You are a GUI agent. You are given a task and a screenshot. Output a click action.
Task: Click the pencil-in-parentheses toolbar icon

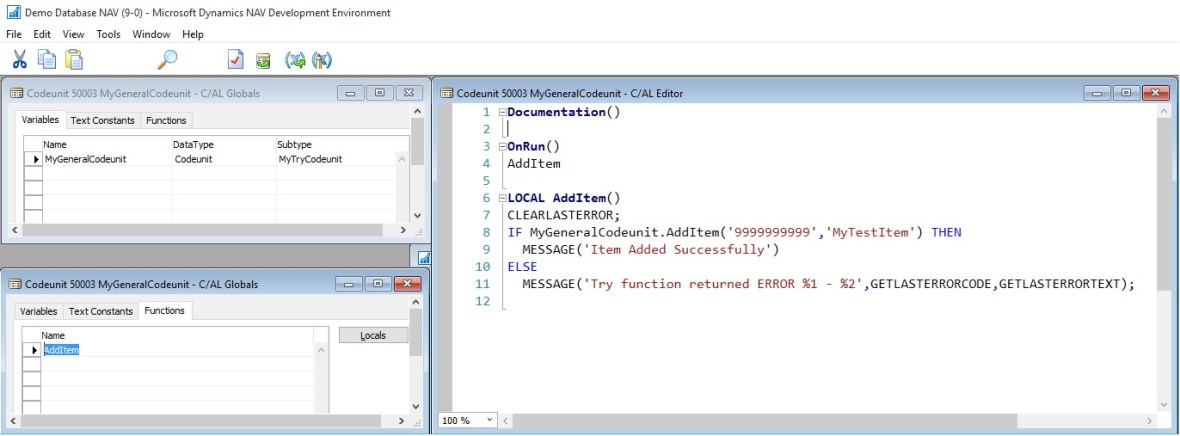point(321,60)
